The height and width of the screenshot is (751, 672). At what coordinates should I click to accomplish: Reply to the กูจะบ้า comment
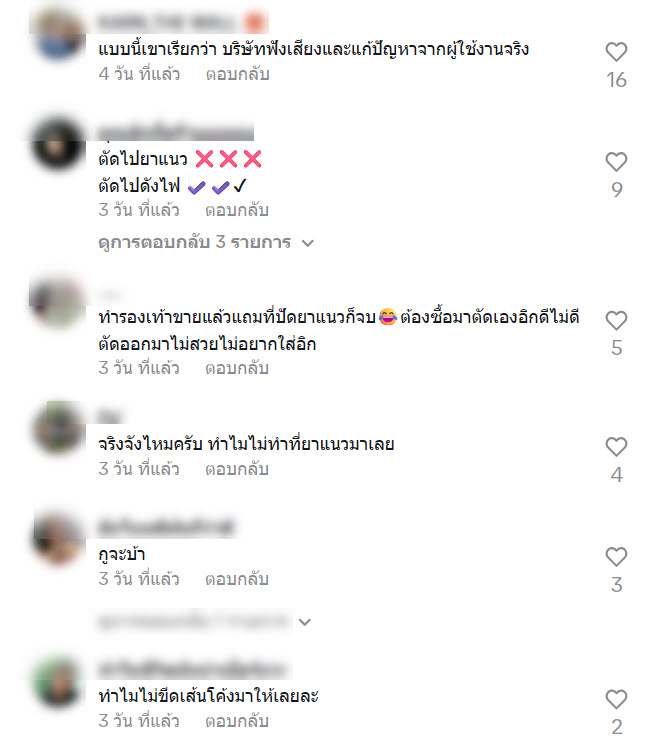[x=237, y=579]
